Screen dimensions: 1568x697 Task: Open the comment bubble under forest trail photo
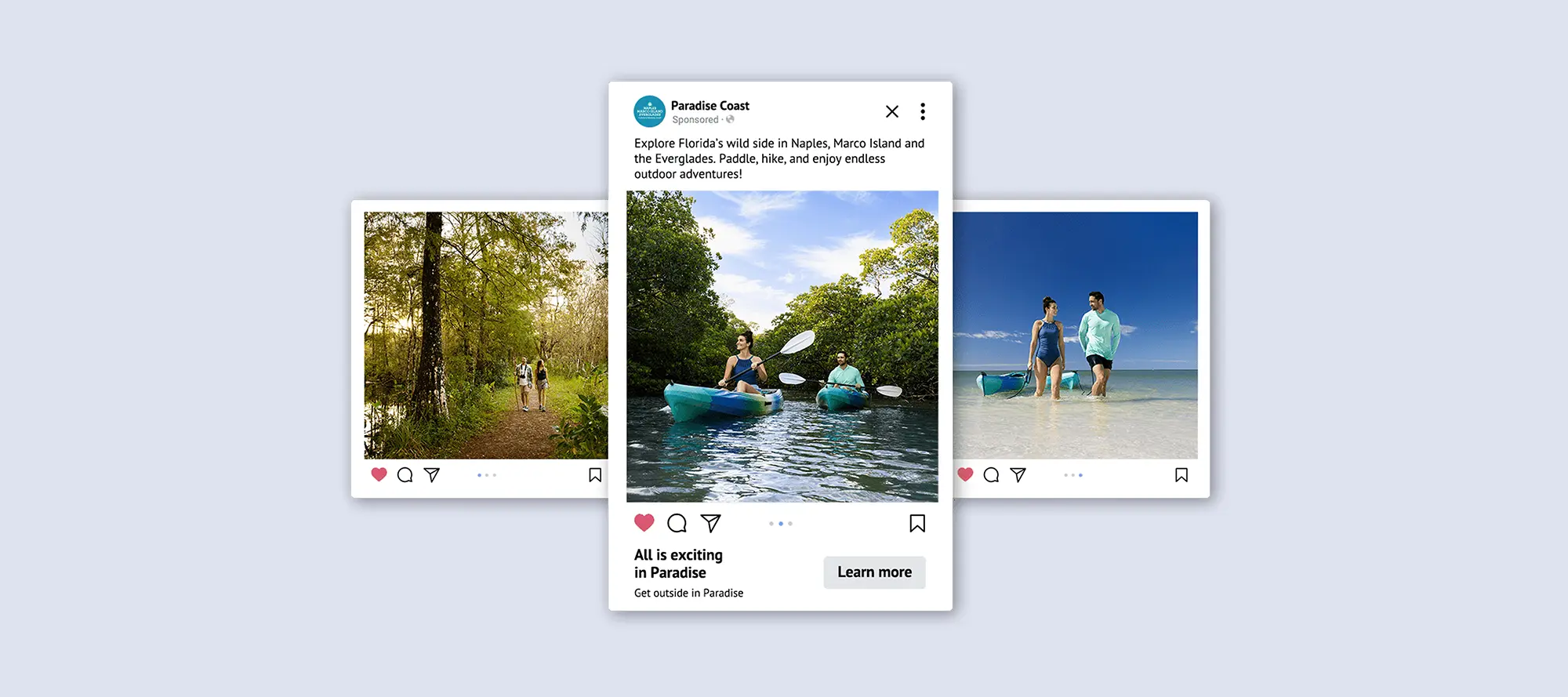(405, 475)
